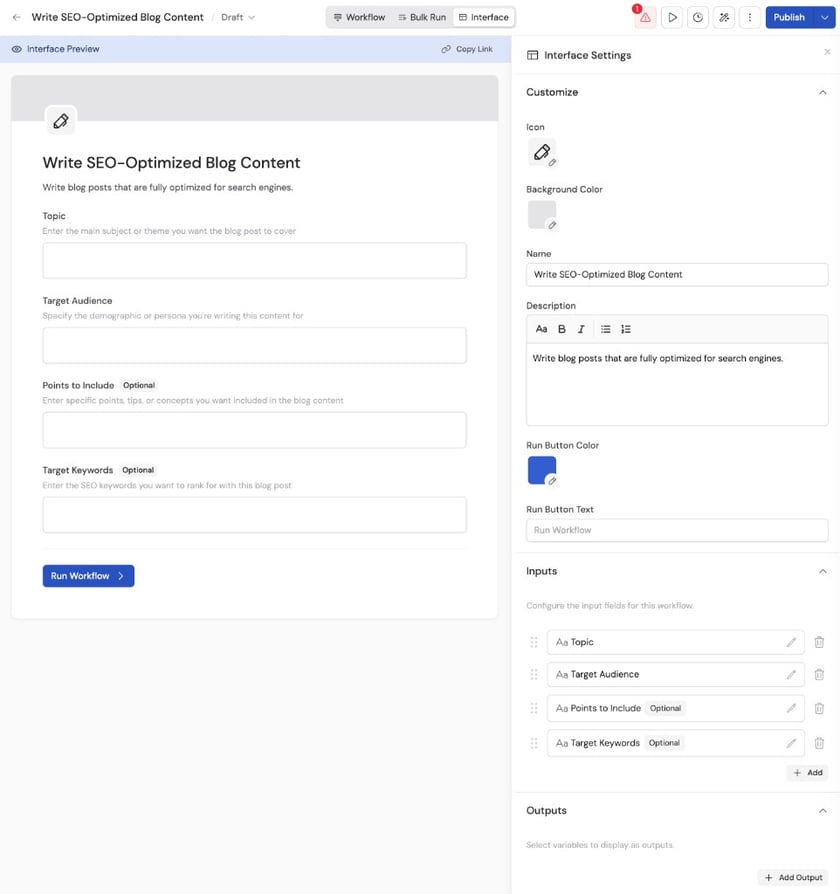Click the Publish button
Viewport: 840px width, 894px height.
[x=789, y=18]
